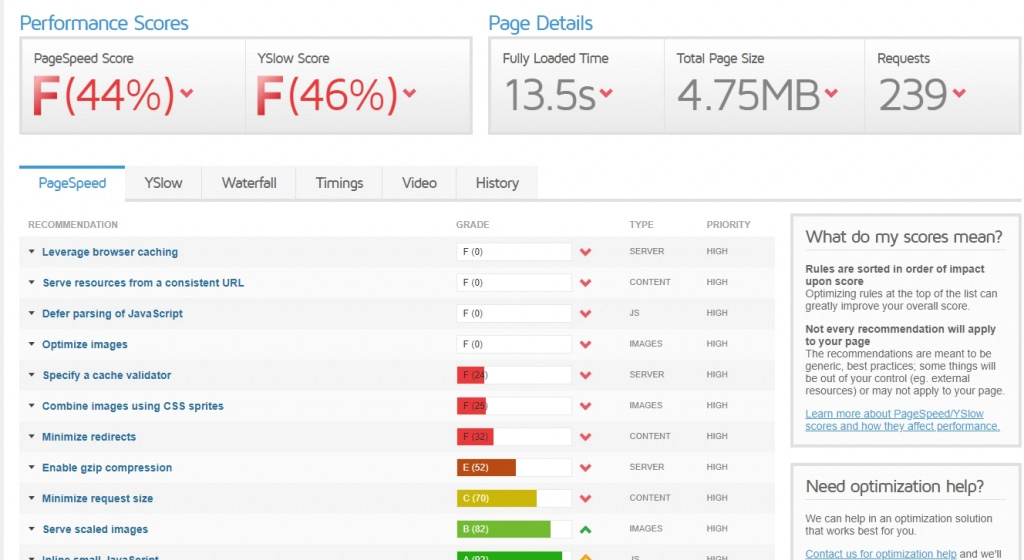Image resolution: width=1024 pixels, height=560 pixels.
Task: Click the red down chevron on Minimize request size row
Action: coord(585,498)
